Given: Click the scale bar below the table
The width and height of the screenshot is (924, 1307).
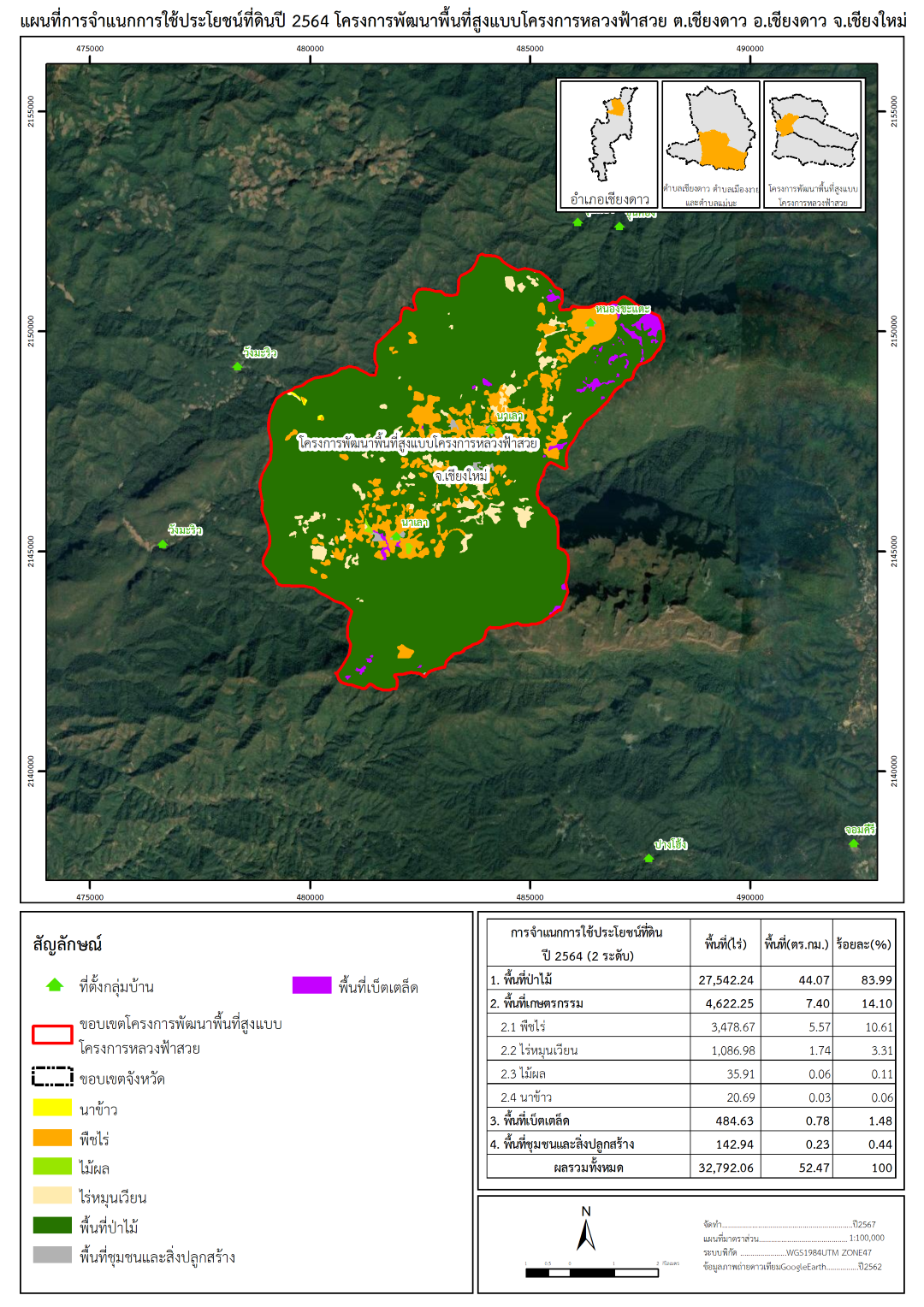Looking at the screenshot, I should pyautogui.click(x=592, y=1273).
